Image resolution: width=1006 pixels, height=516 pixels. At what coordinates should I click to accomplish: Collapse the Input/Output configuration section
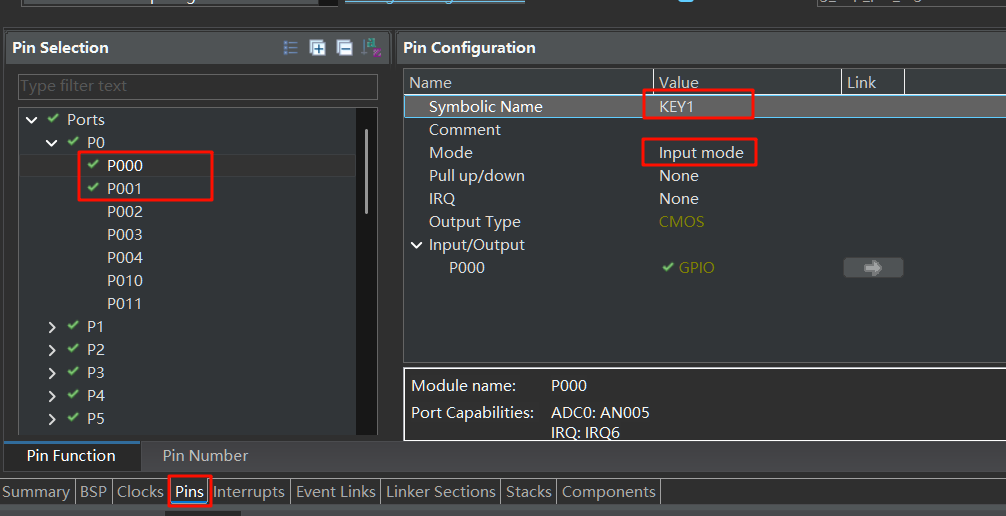pyautogui.click(x=416, y=245)
